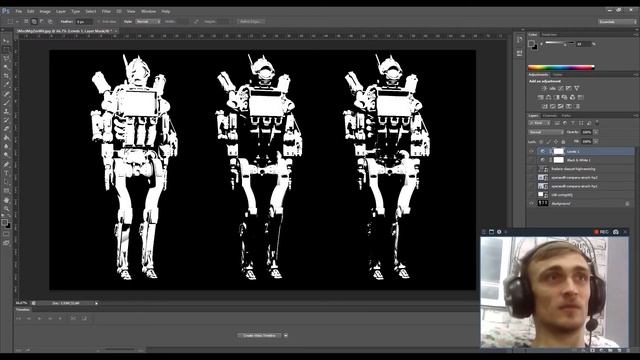Toggle visibility of Black & White 1 layer
This screenshot has width=640, height=360.
pos(531,160)
